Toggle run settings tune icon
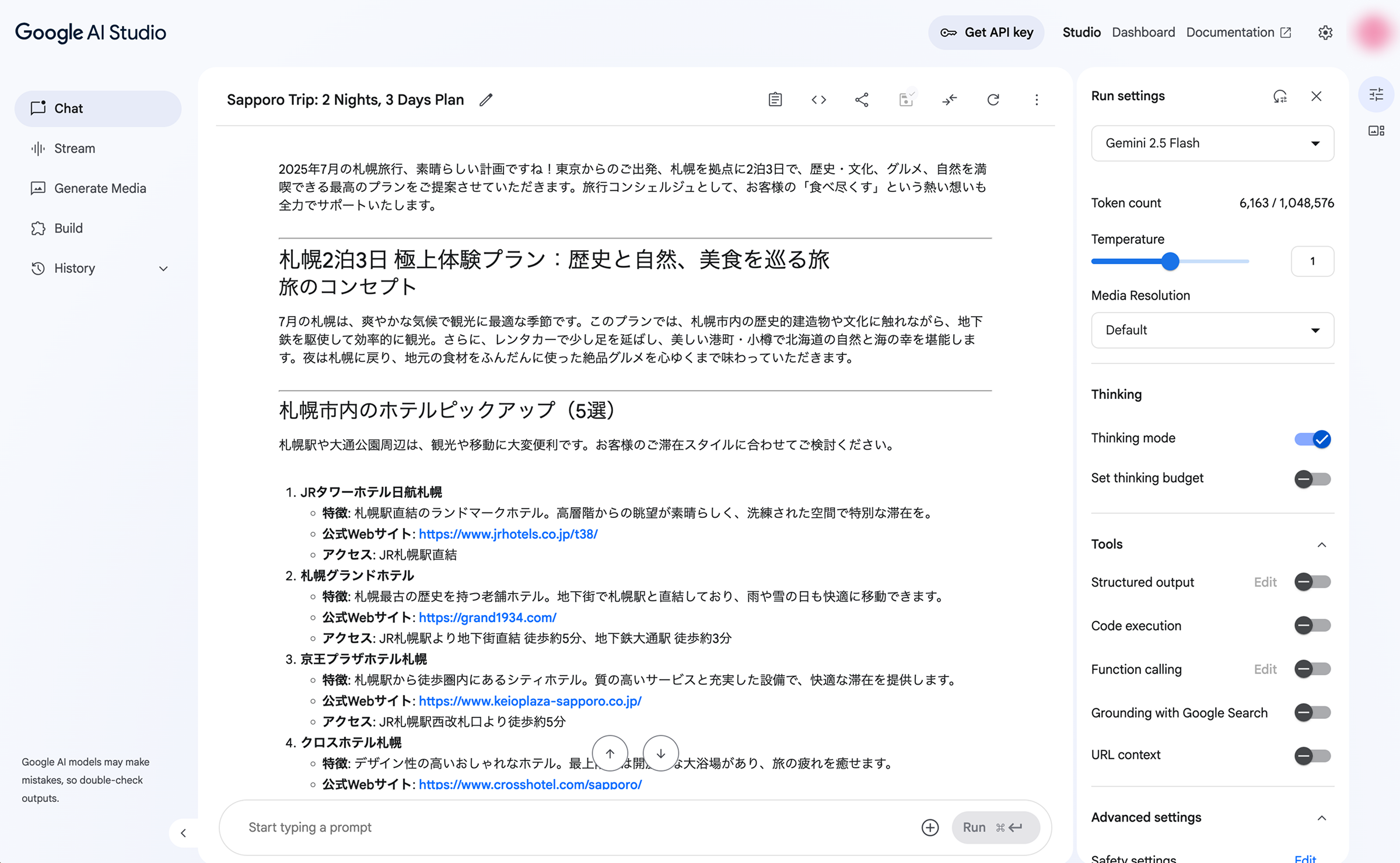Screen dimensions: 1400x863 [x=1377, y=94]
